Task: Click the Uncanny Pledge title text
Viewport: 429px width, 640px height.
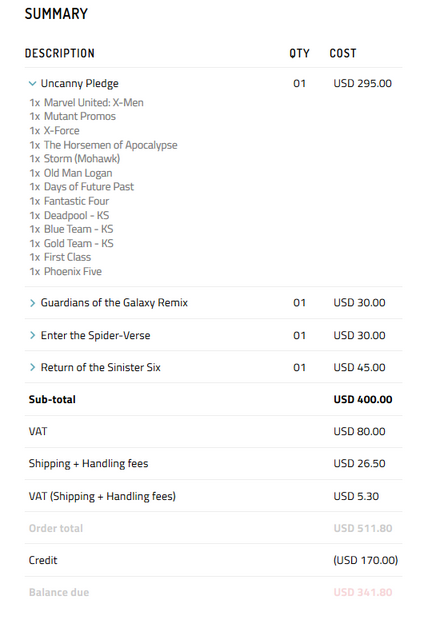Action: (x=80, y=84)
